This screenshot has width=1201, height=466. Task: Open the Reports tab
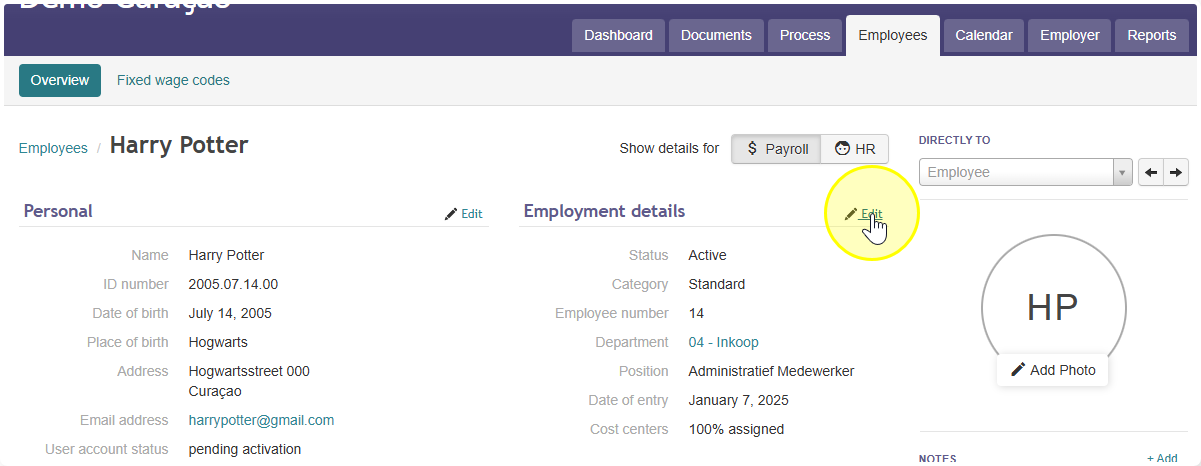(x=1152, y=35)
